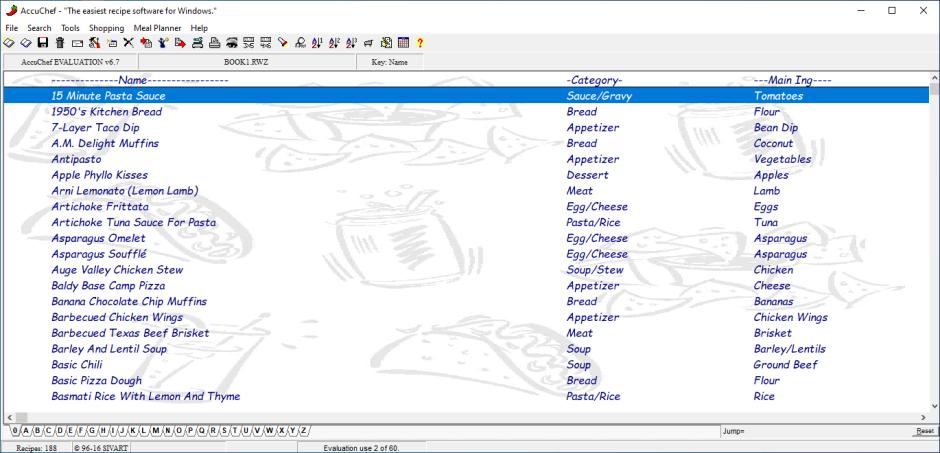Open the Help menu
940x453 pixels.
pos(199,28)
